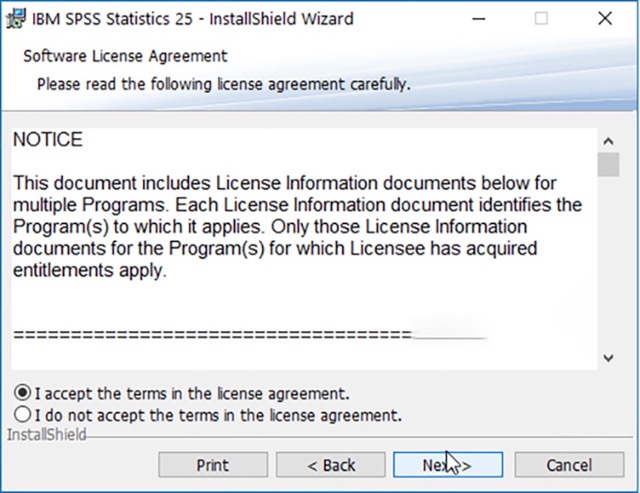Proceed with the Next > button

click(448, 465)
